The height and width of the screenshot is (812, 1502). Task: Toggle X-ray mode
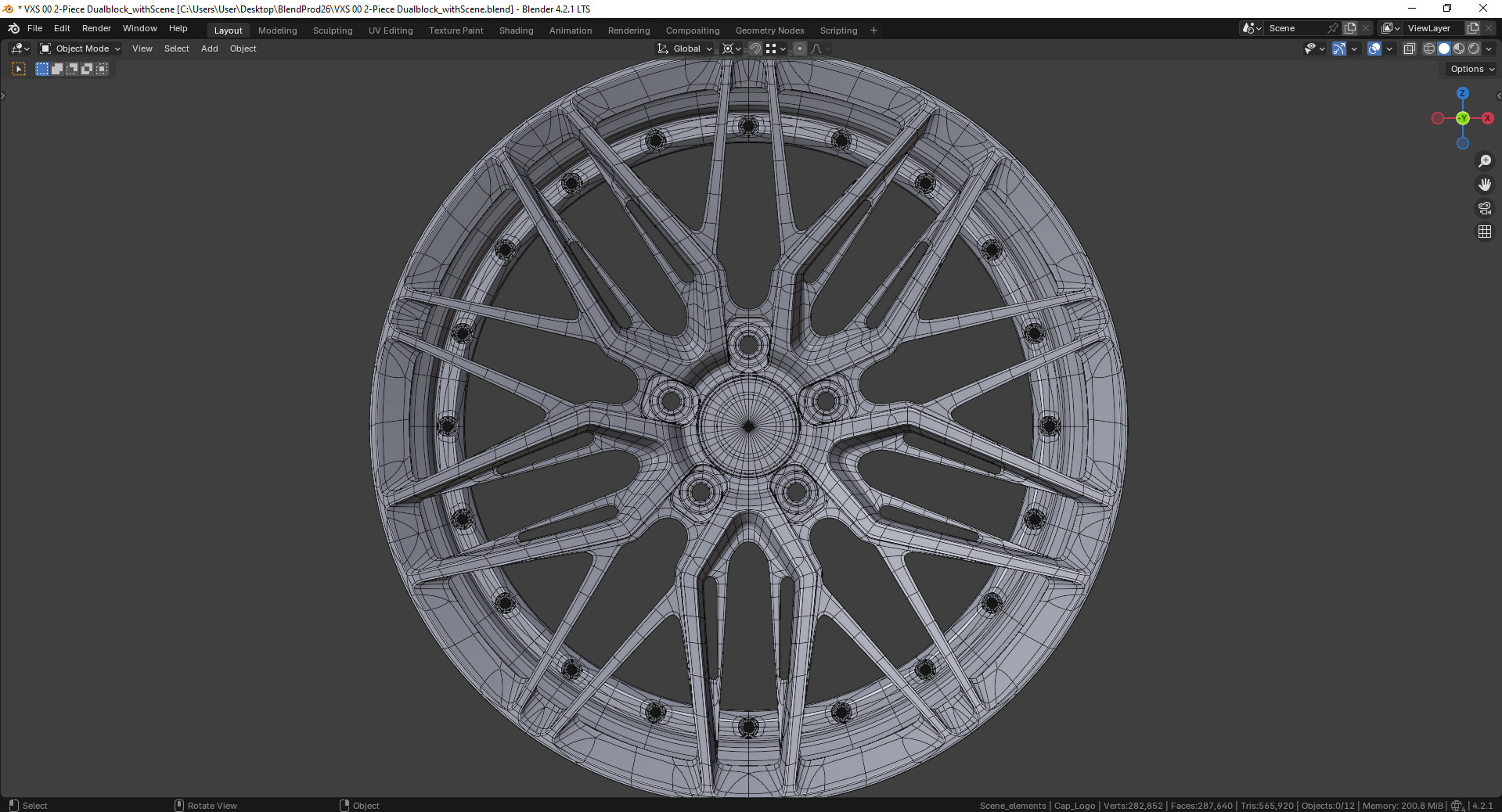(1409, 49)
